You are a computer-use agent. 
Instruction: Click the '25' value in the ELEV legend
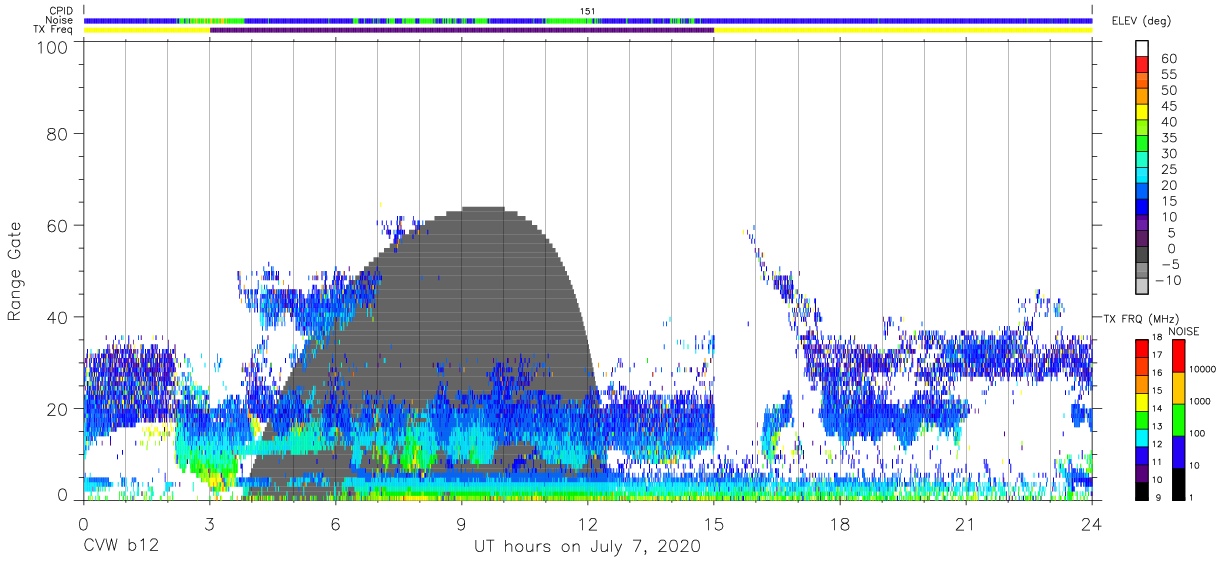click(x=1169, y=170)
